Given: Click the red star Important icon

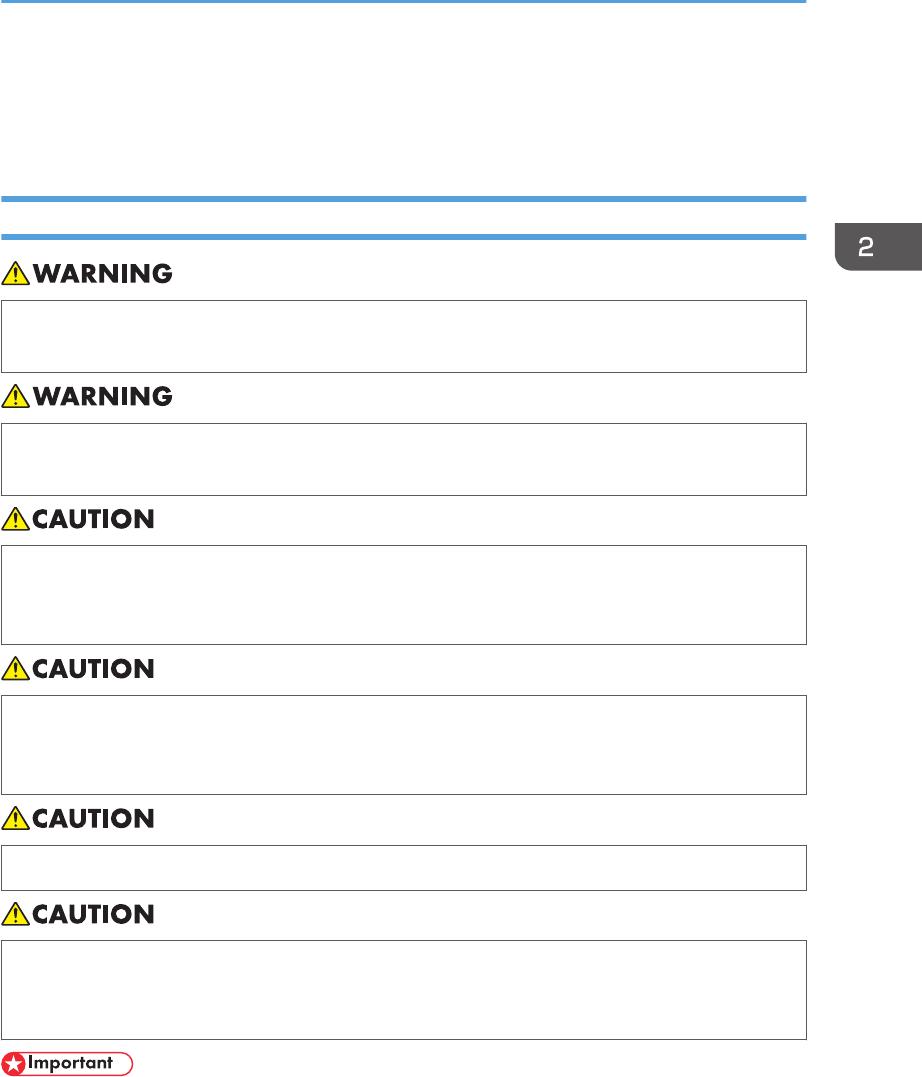Looking at the screenshot, I should (13, 1063).
